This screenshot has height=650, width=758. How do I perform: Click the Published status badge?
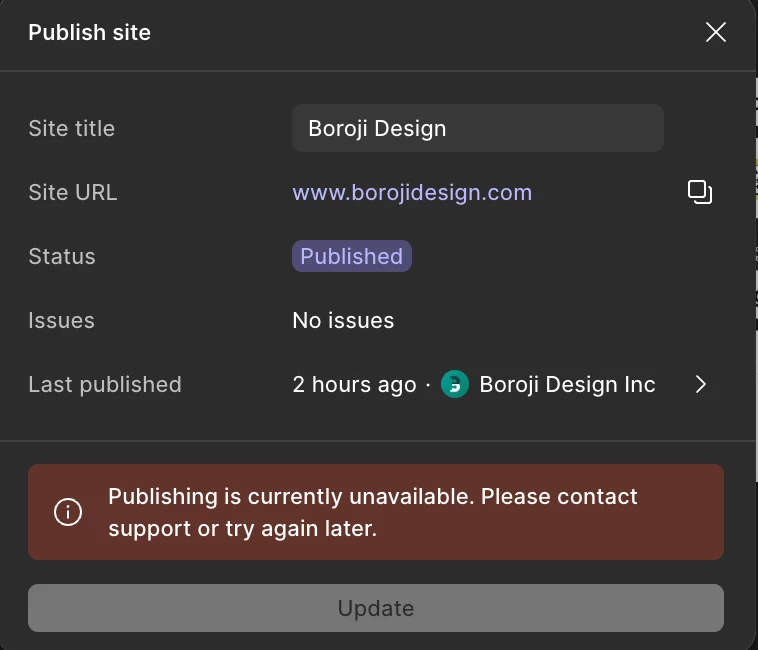(351, 256)
